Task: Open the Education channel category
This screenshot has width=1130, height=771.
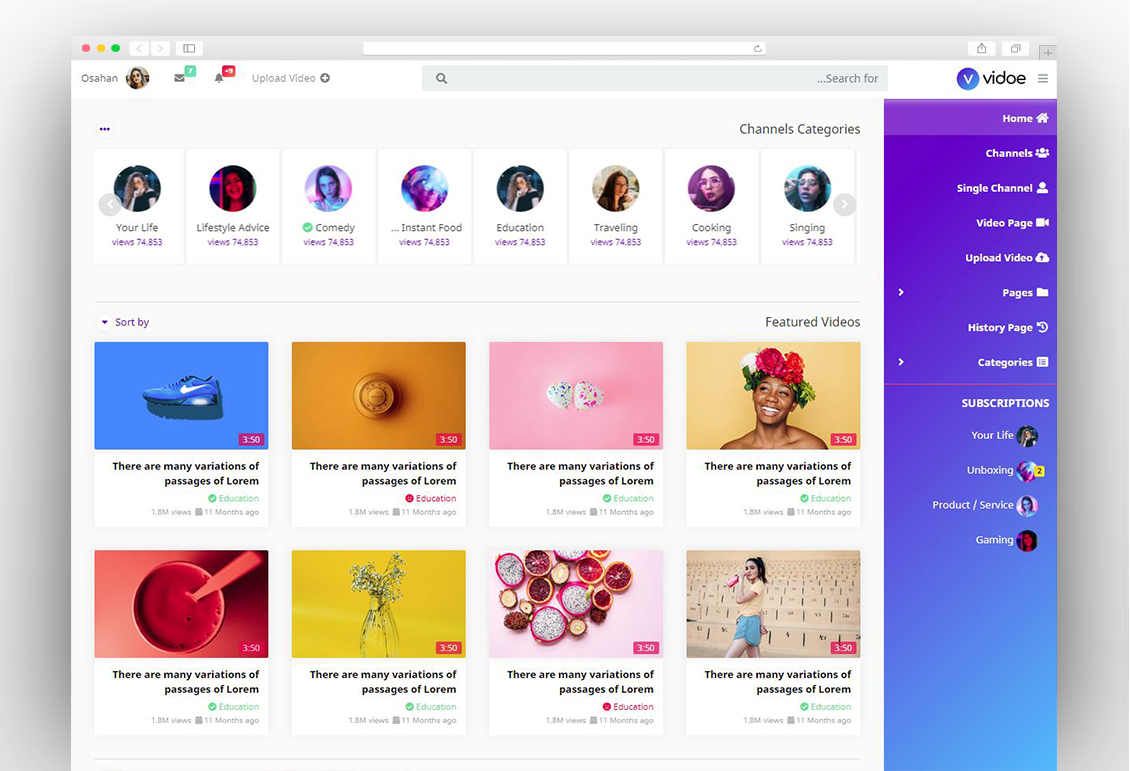Action: point(520,206)
